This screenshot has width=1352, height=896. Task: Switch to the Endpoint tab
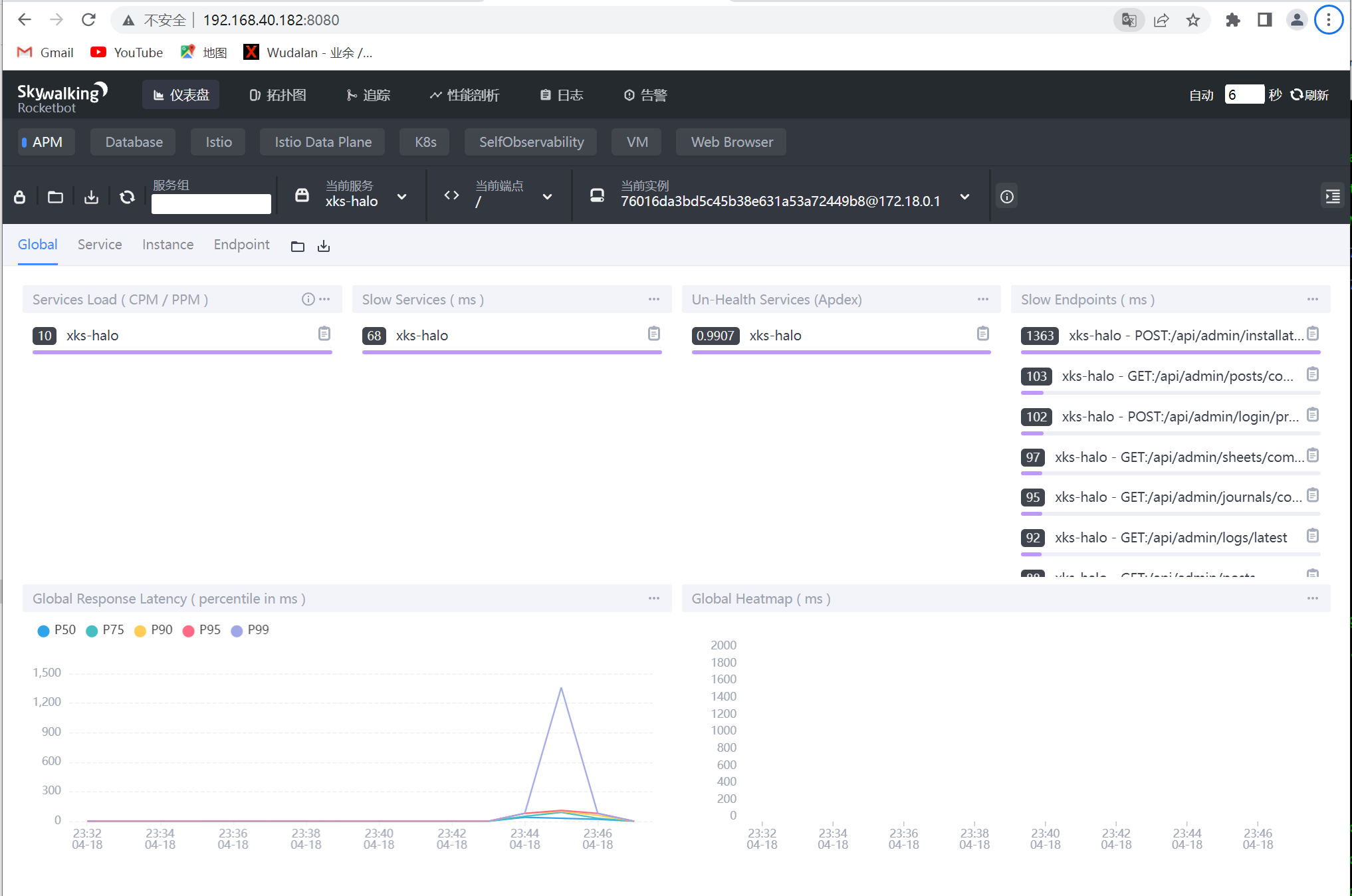click(x=241, y=245)
